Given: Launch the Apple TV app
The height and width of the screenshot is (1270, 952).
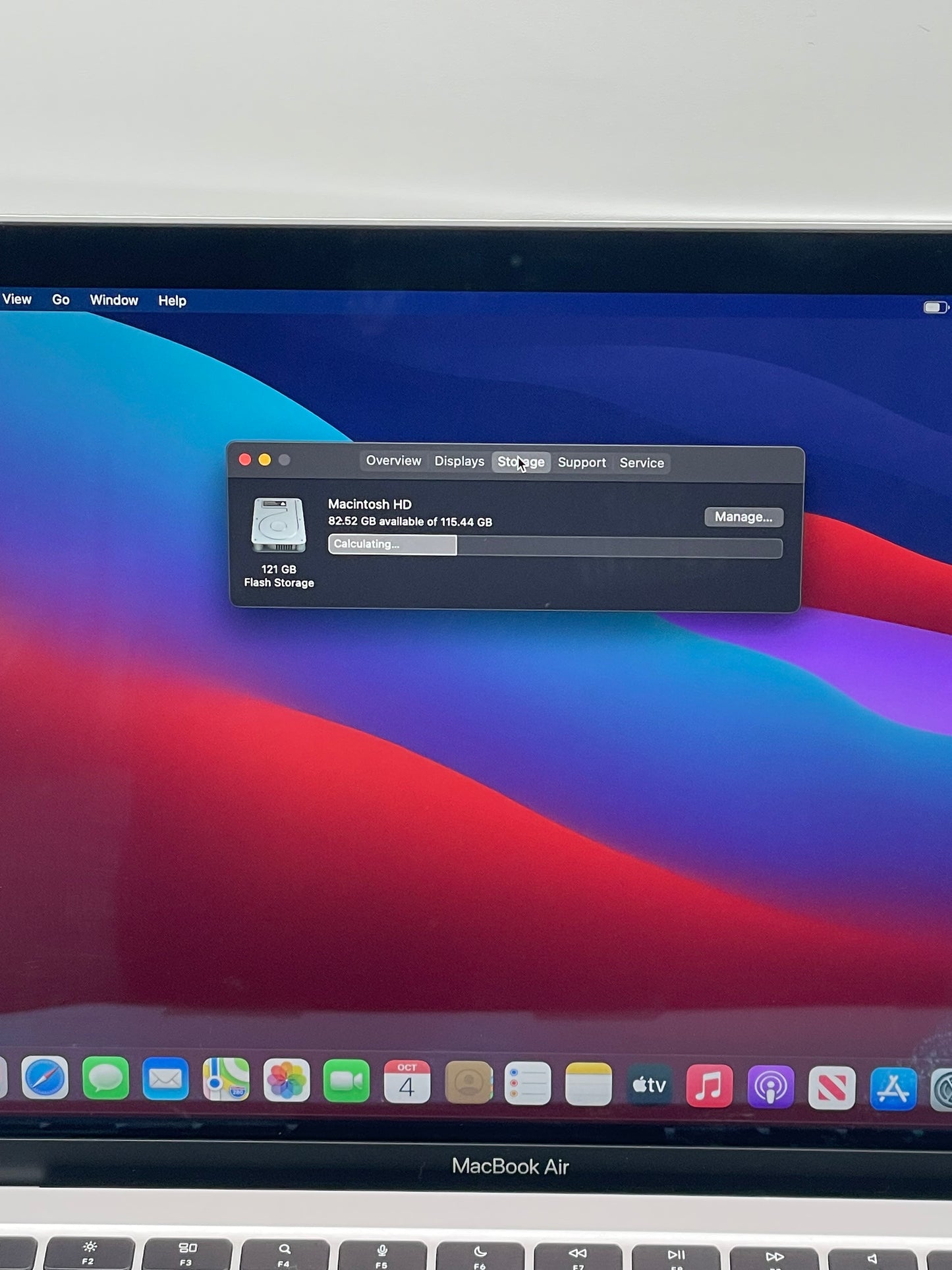Looking at the screenshot, I should [x=650, y=1084].
